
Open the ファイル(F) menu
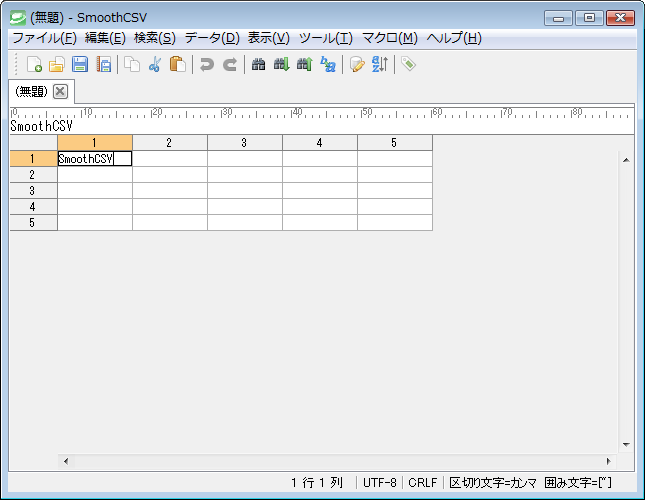(x=43, y=38)
